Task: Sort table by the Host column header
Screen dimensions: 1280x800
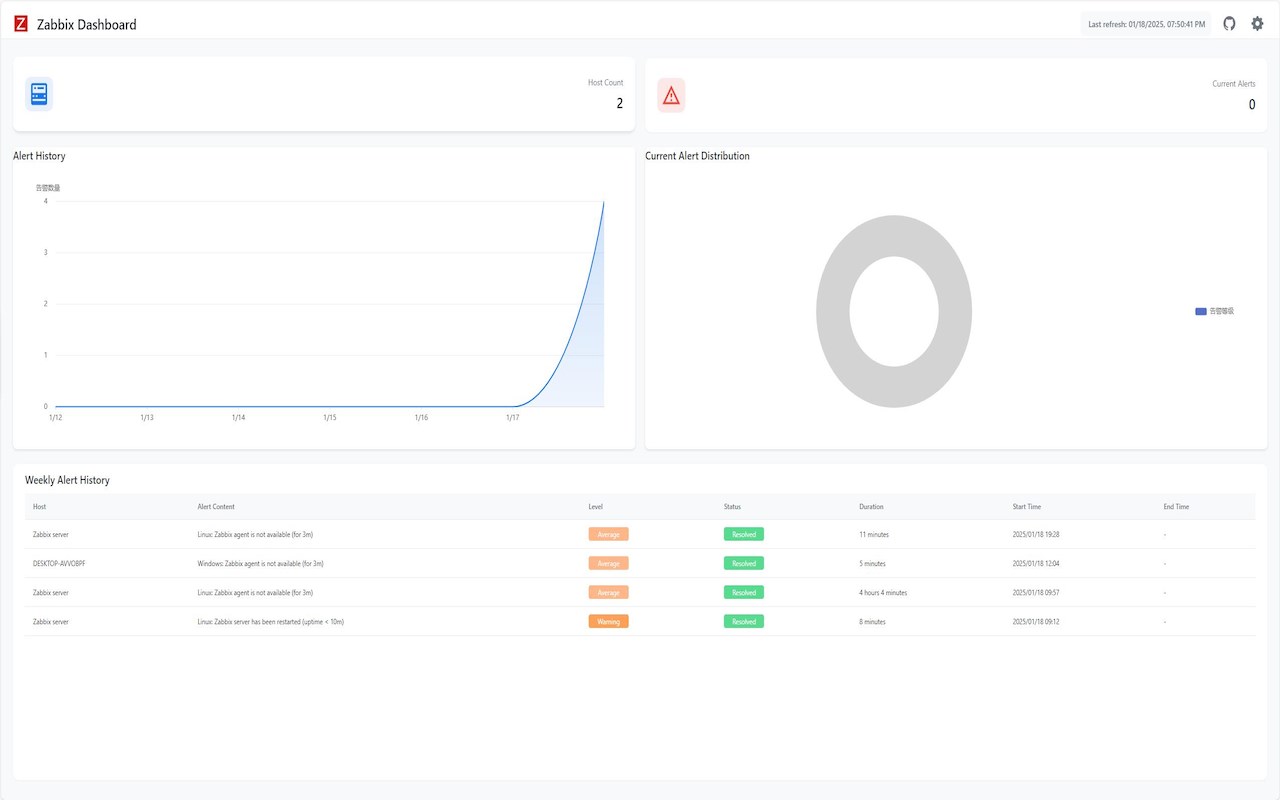Action: [x=40, y=507]
